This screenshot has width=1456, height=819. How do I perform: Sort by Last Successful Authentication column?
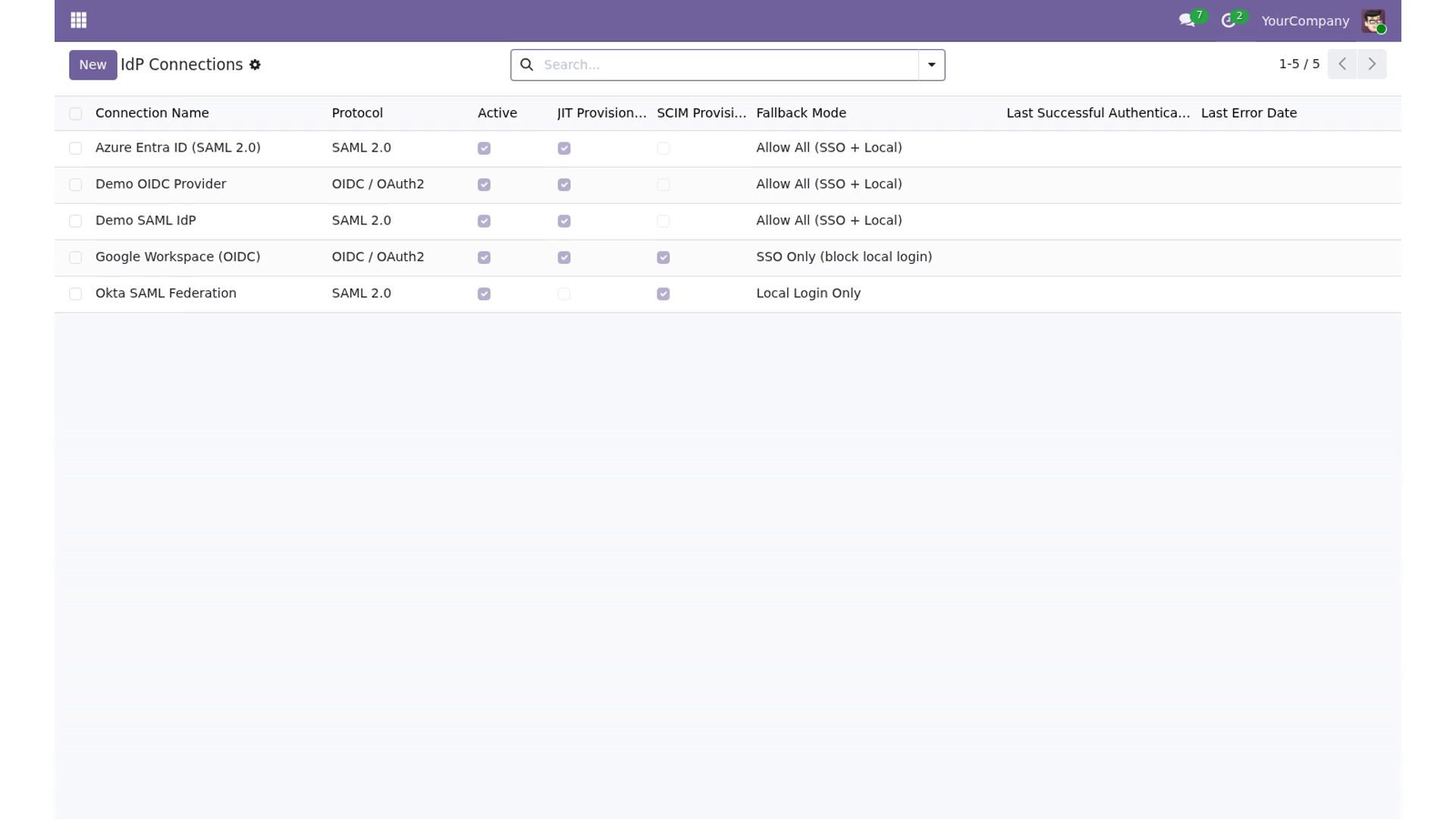(x=1098, y=113)
